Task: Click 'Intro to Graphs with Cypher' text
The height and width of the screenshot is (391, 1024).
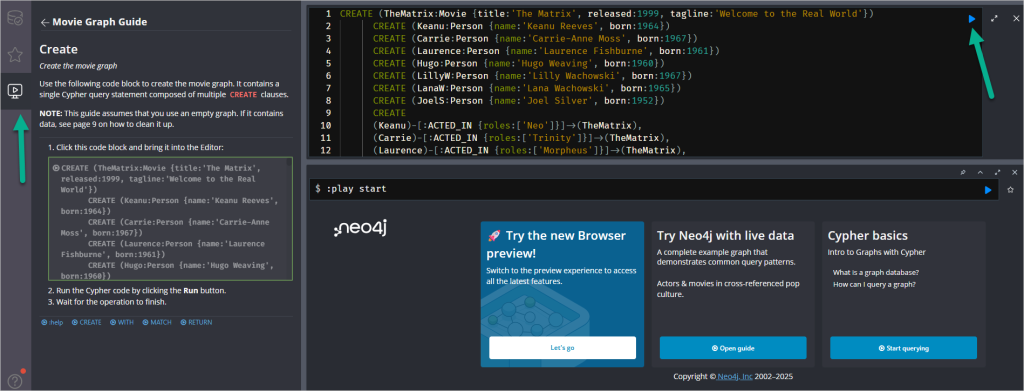Action: (x=876, y=252)
